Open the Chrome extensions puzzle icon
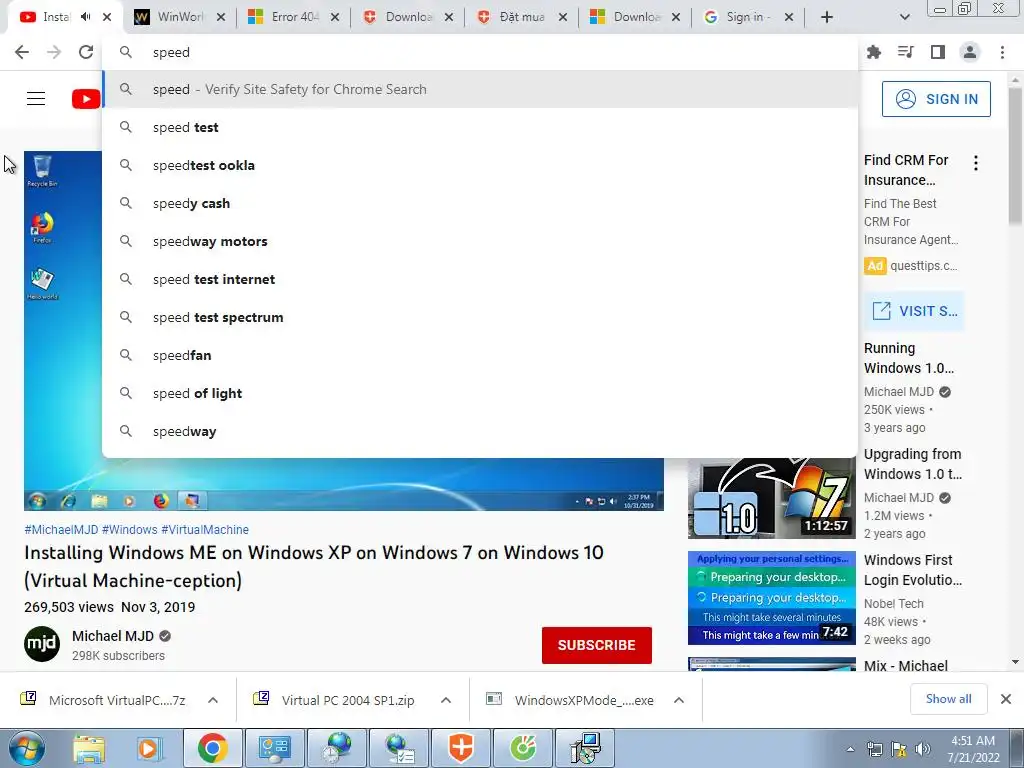1024x768 pixels. [873, 52]
